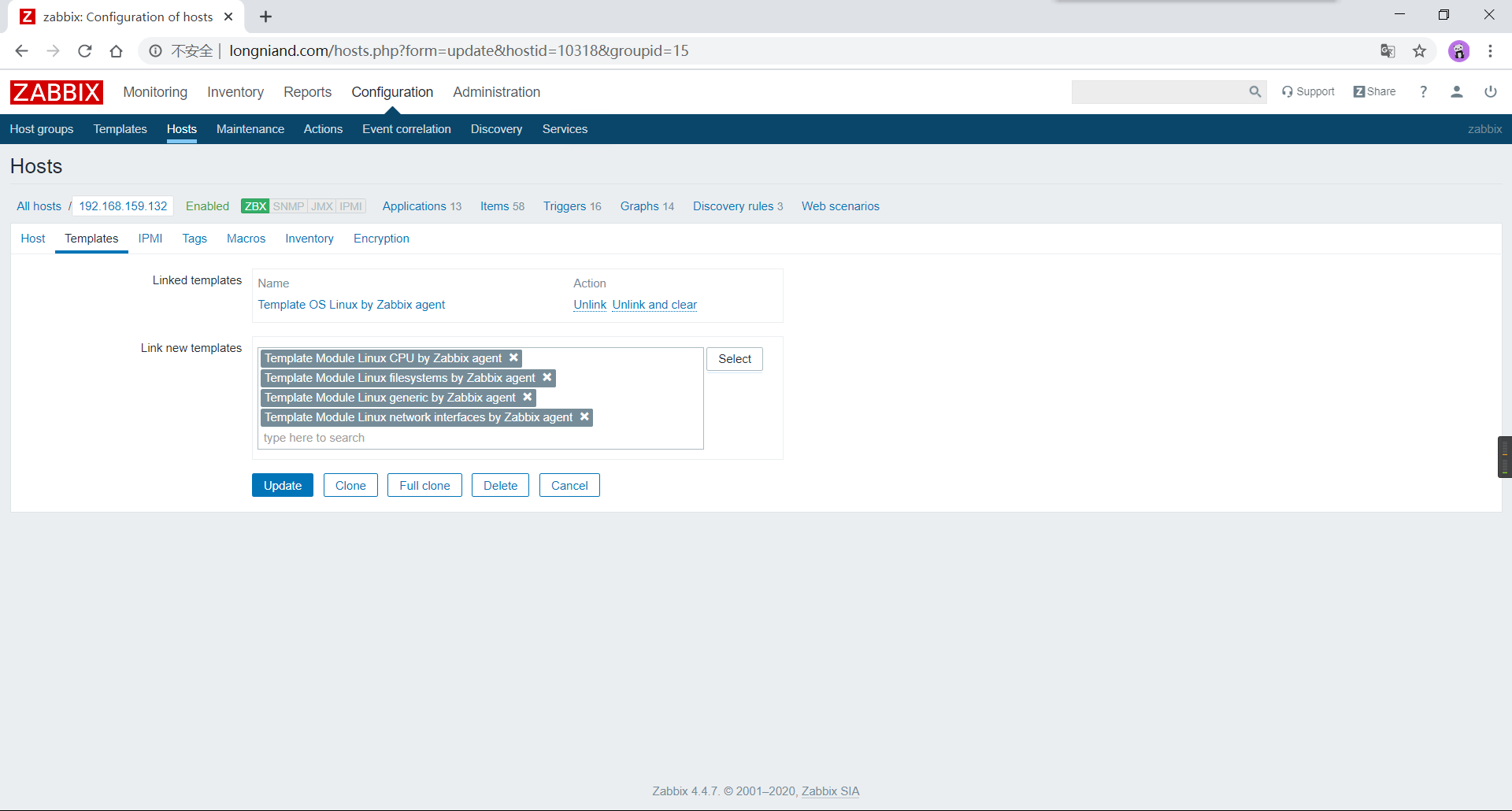Reload the page

[x=84, y=51]
